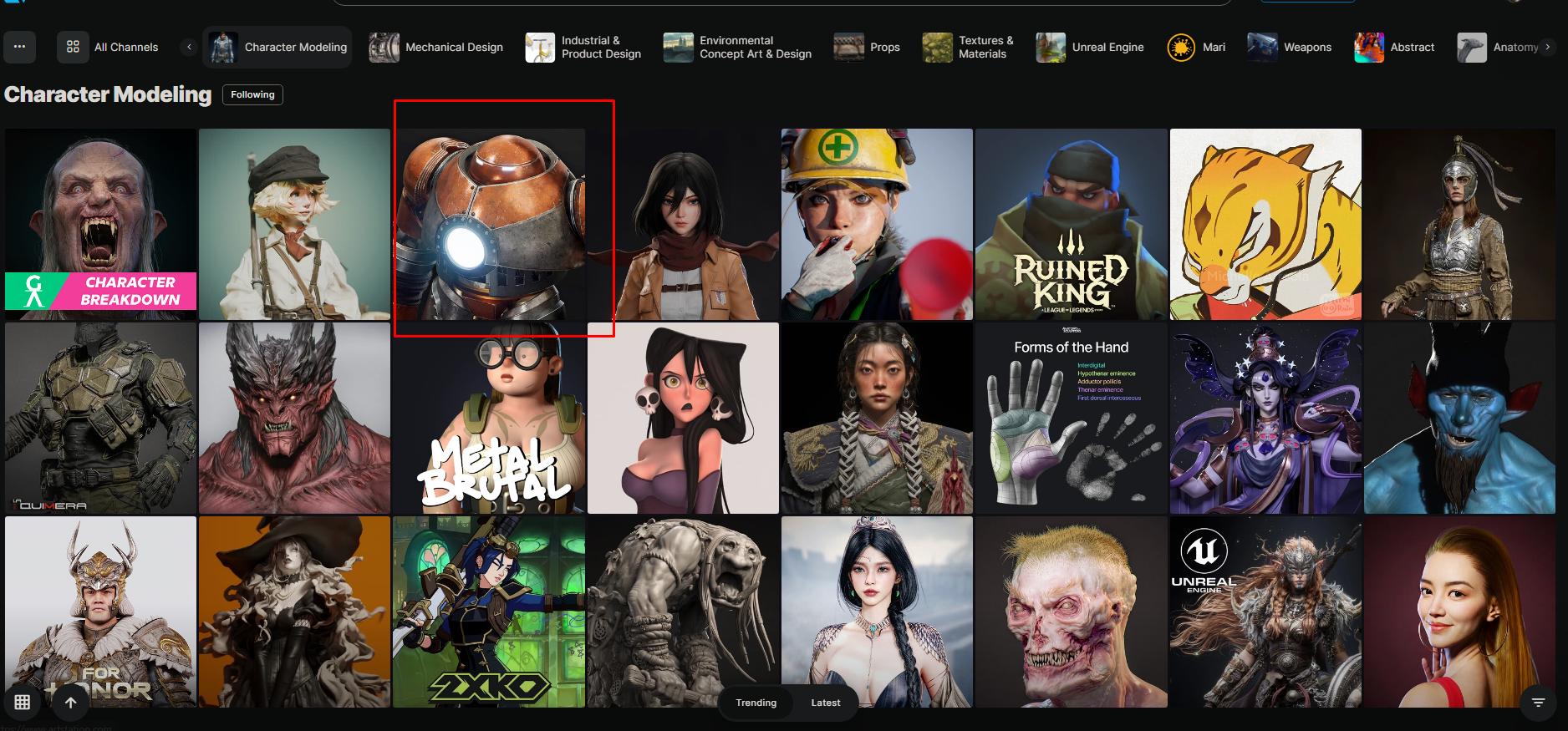This screenshot has height=731, width=1568.
Task: Open the yellow hard hat woman artwork
Action: pyautogui.click(x=877, y=224)
